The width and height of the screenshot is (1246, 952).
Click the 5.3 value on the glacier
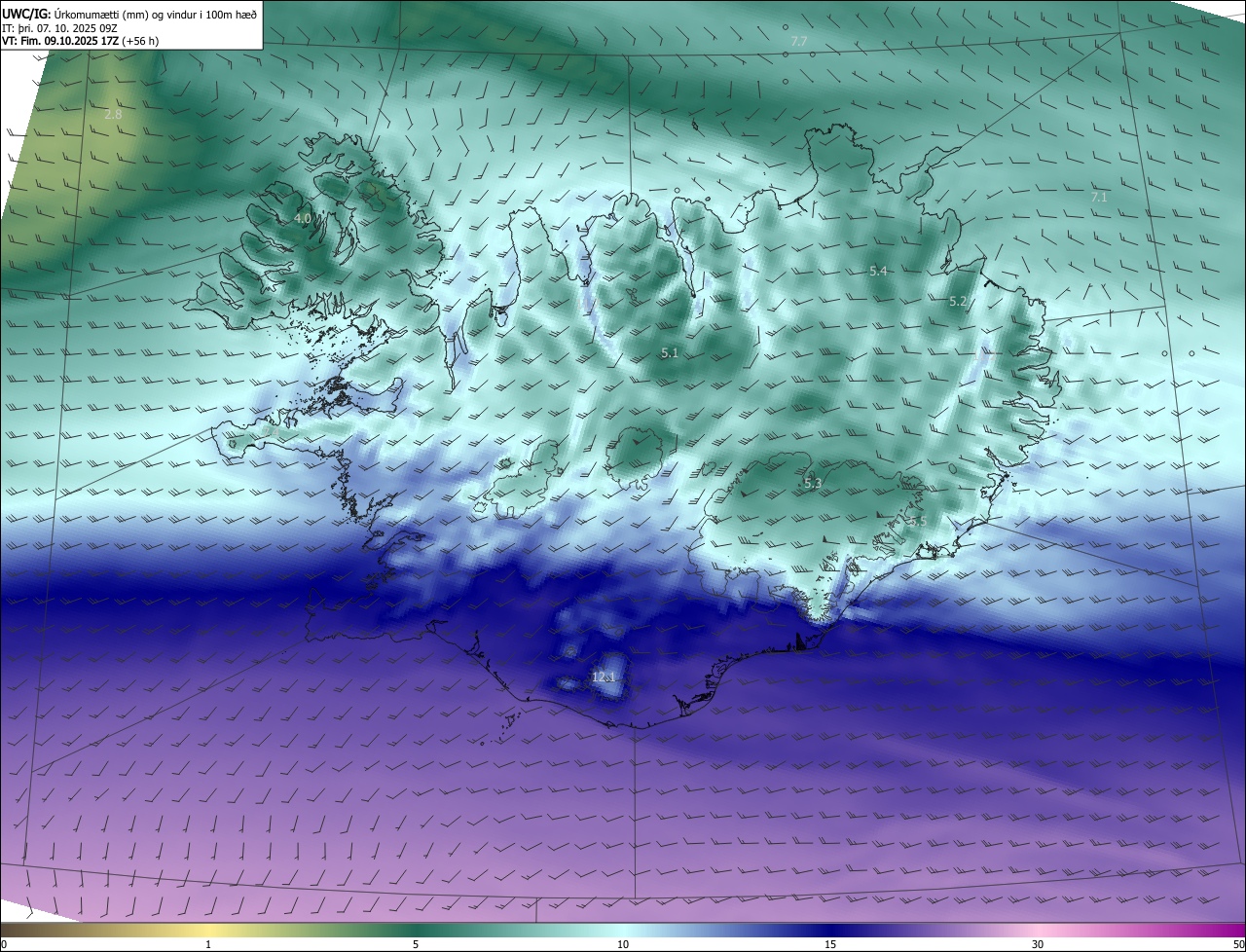point(813,483)
